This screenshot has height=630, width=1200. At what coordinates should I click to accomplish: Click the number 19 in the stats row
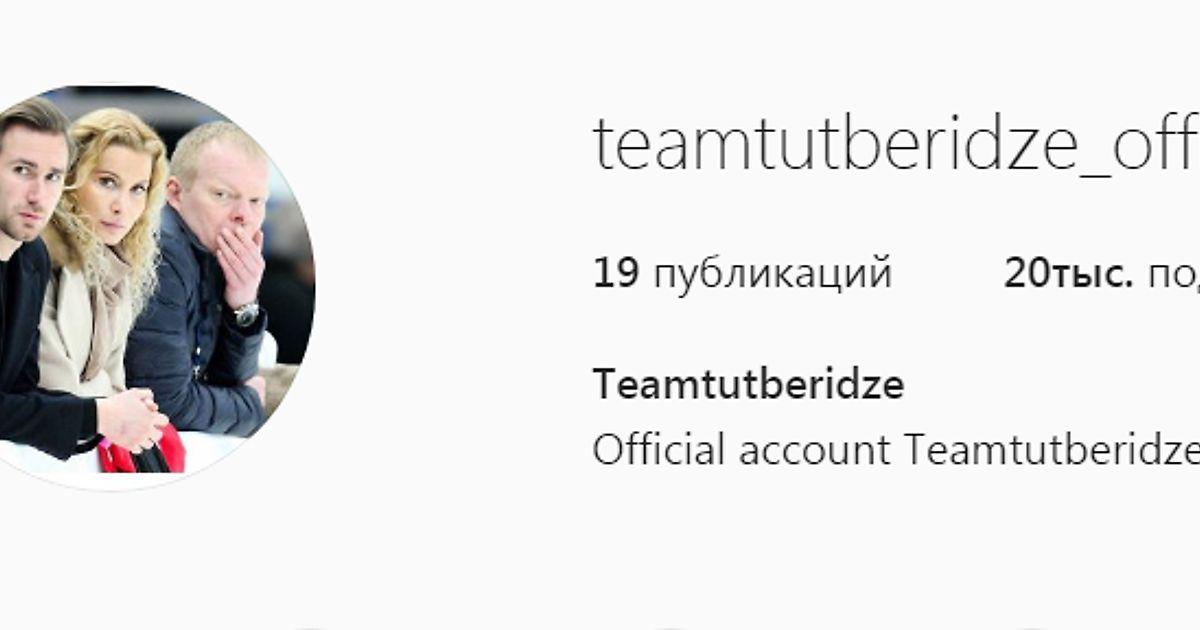pyautogui.click(x=615, y=273)
